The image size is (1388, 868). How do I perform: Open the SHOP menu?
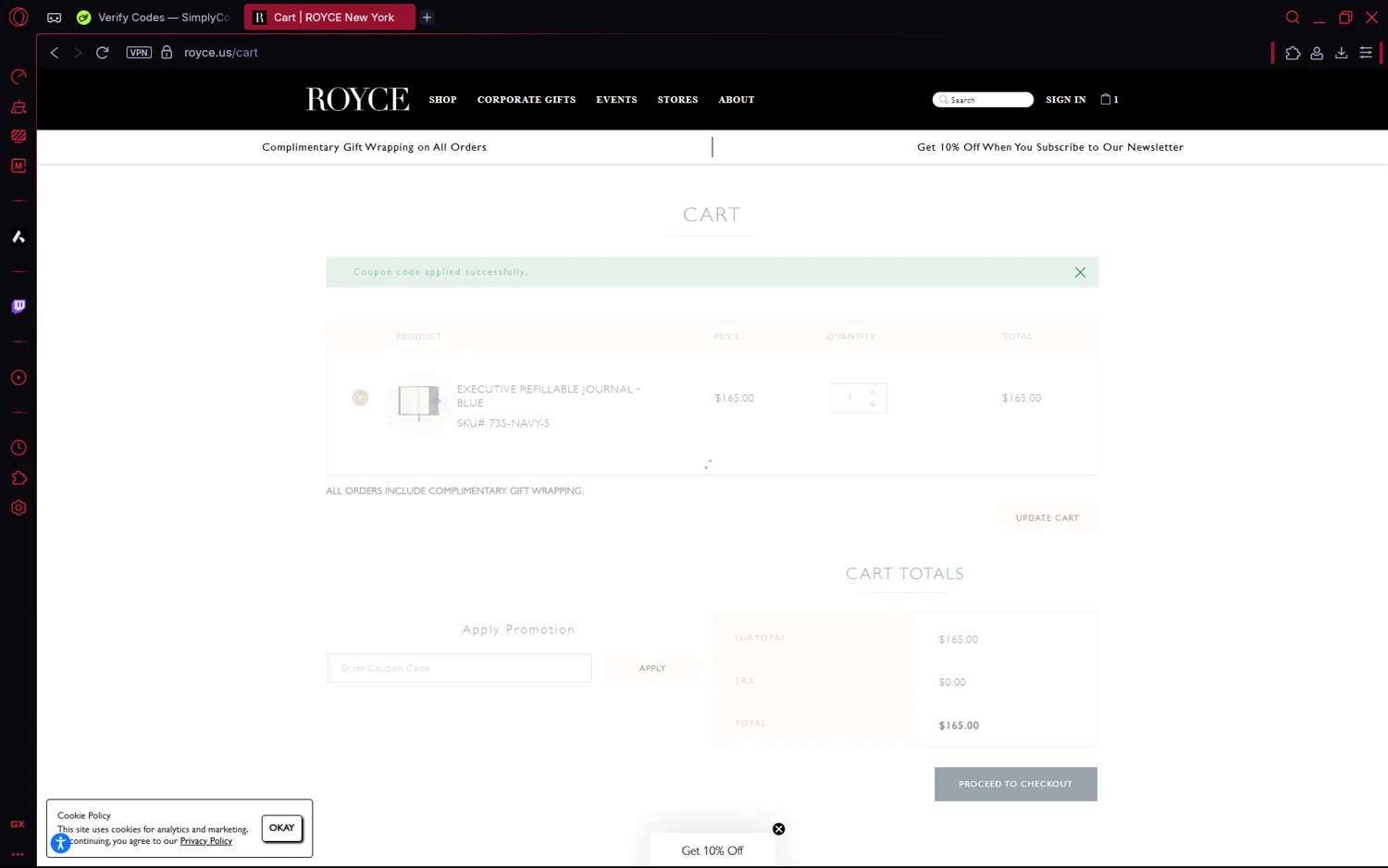(x=442, y=99)
